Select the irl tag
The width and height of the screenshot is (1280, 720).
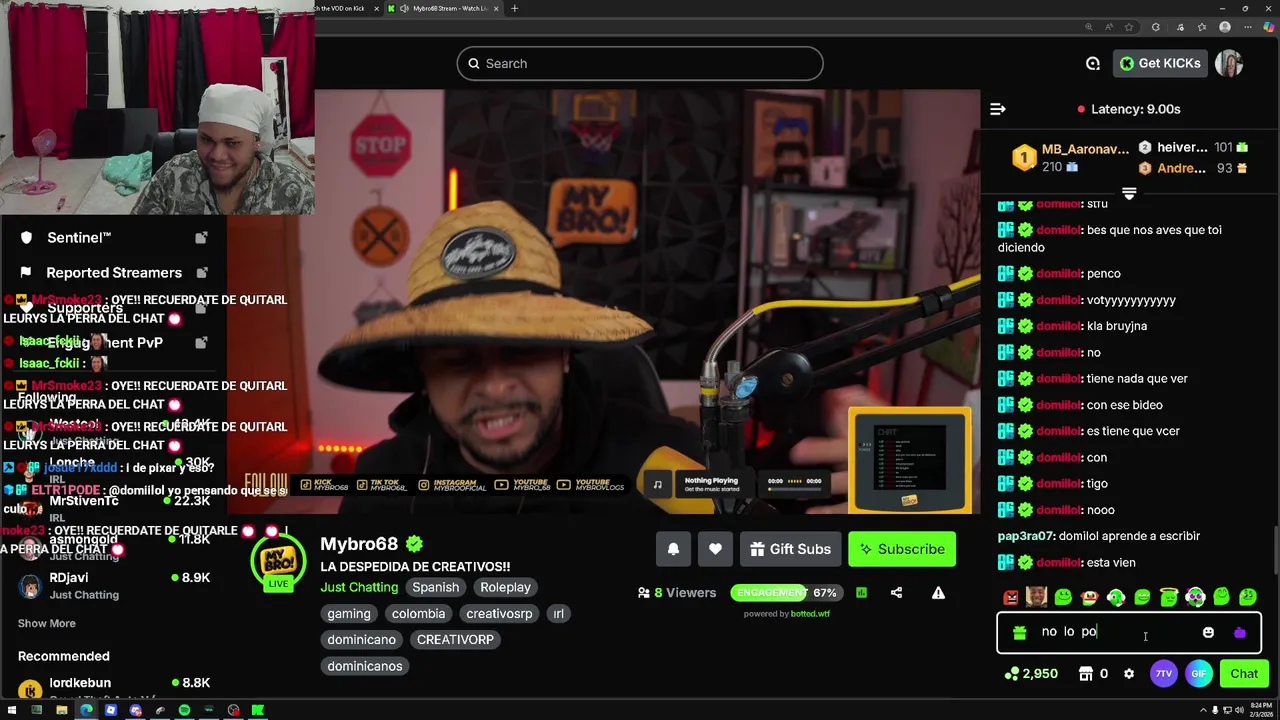point(559,613)
